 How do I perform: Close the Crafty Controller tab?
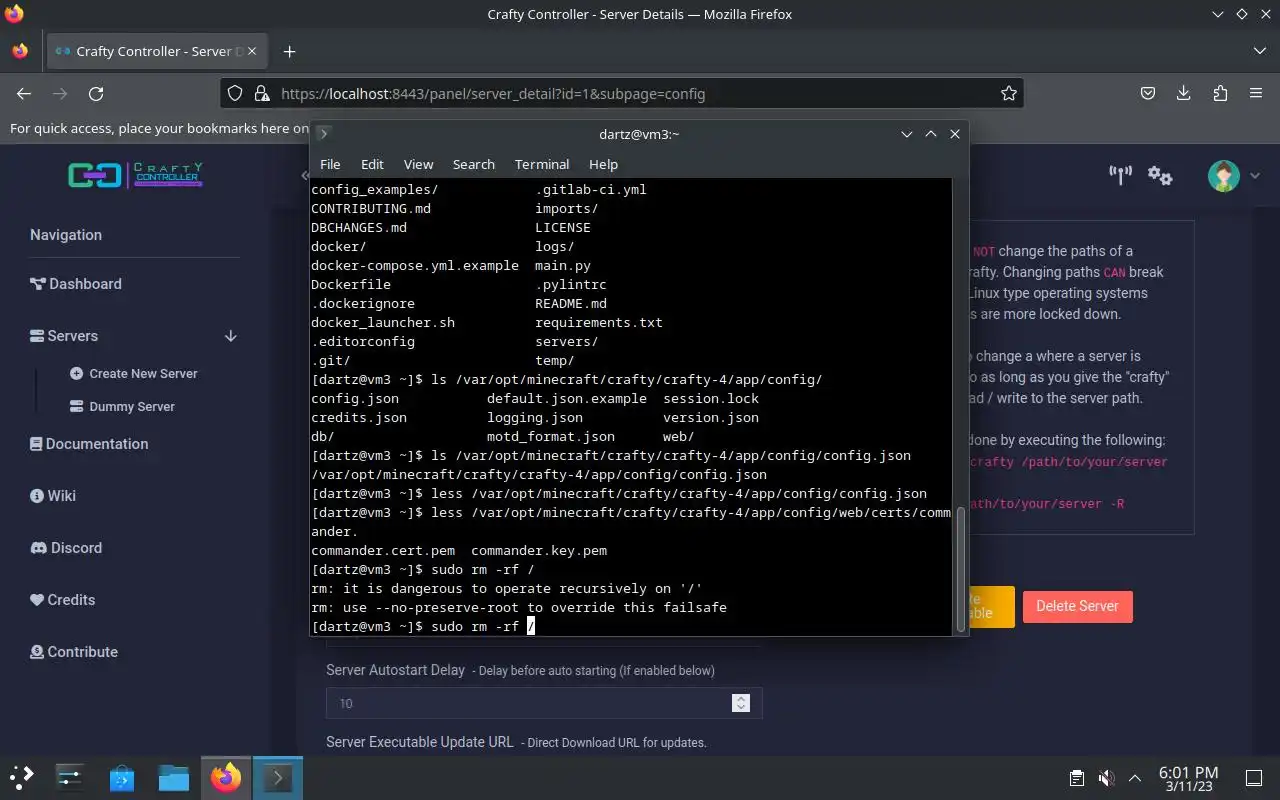[x=252, y=51]
